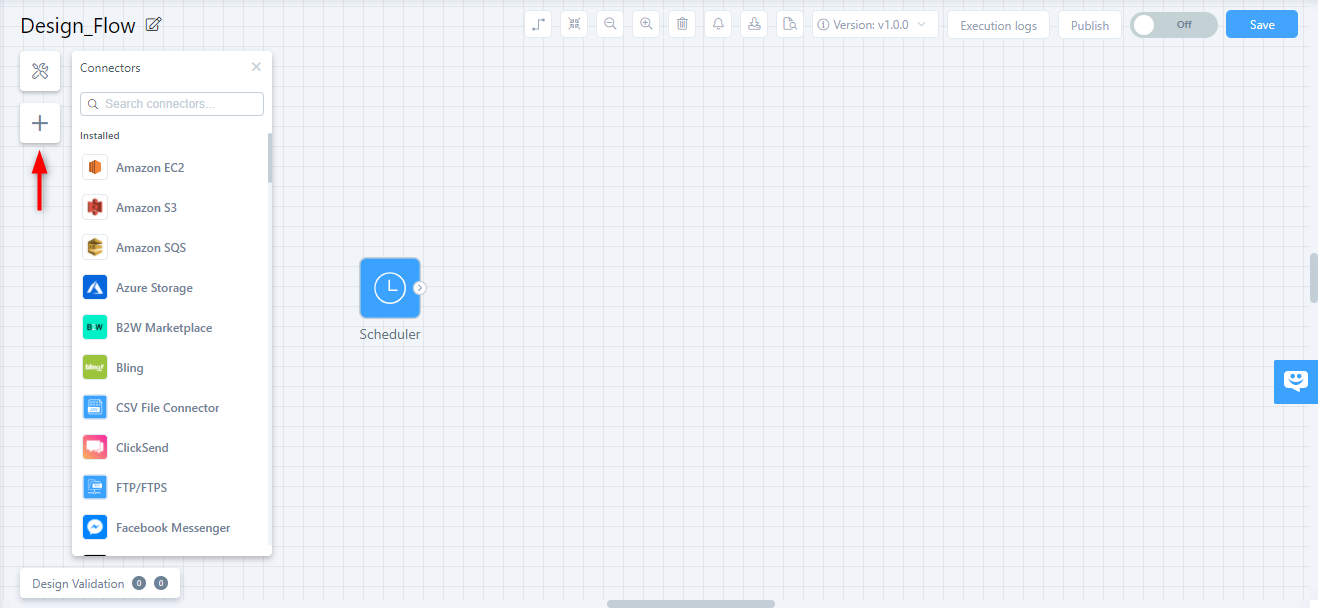Zoom in using the magnifier plus icon

tap(645, 23)
